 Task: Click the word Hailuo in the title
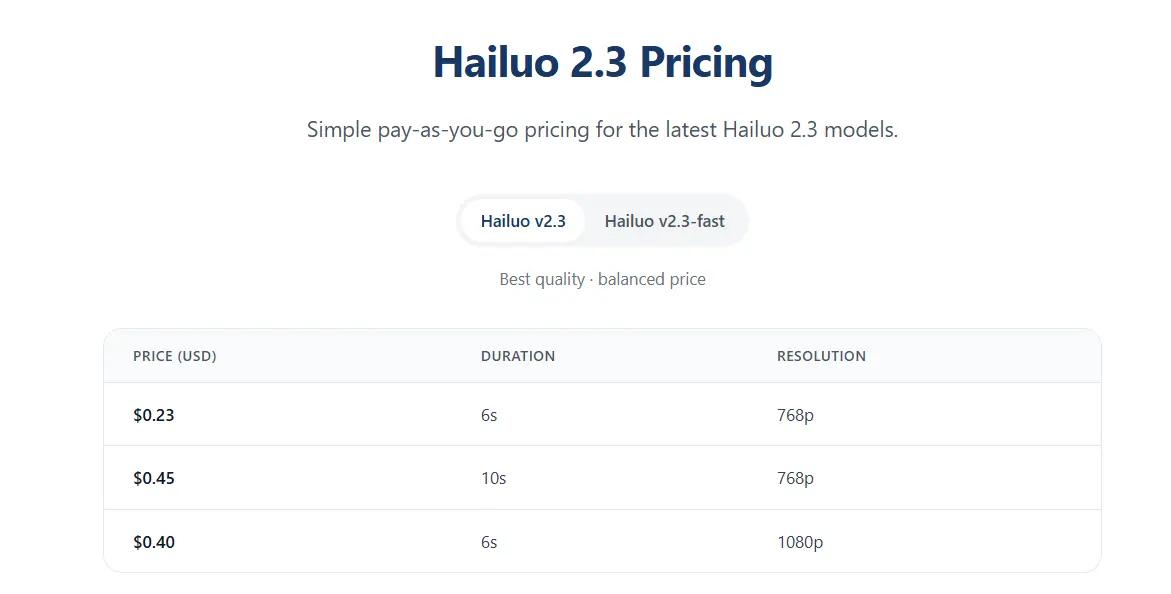[496, 61]
